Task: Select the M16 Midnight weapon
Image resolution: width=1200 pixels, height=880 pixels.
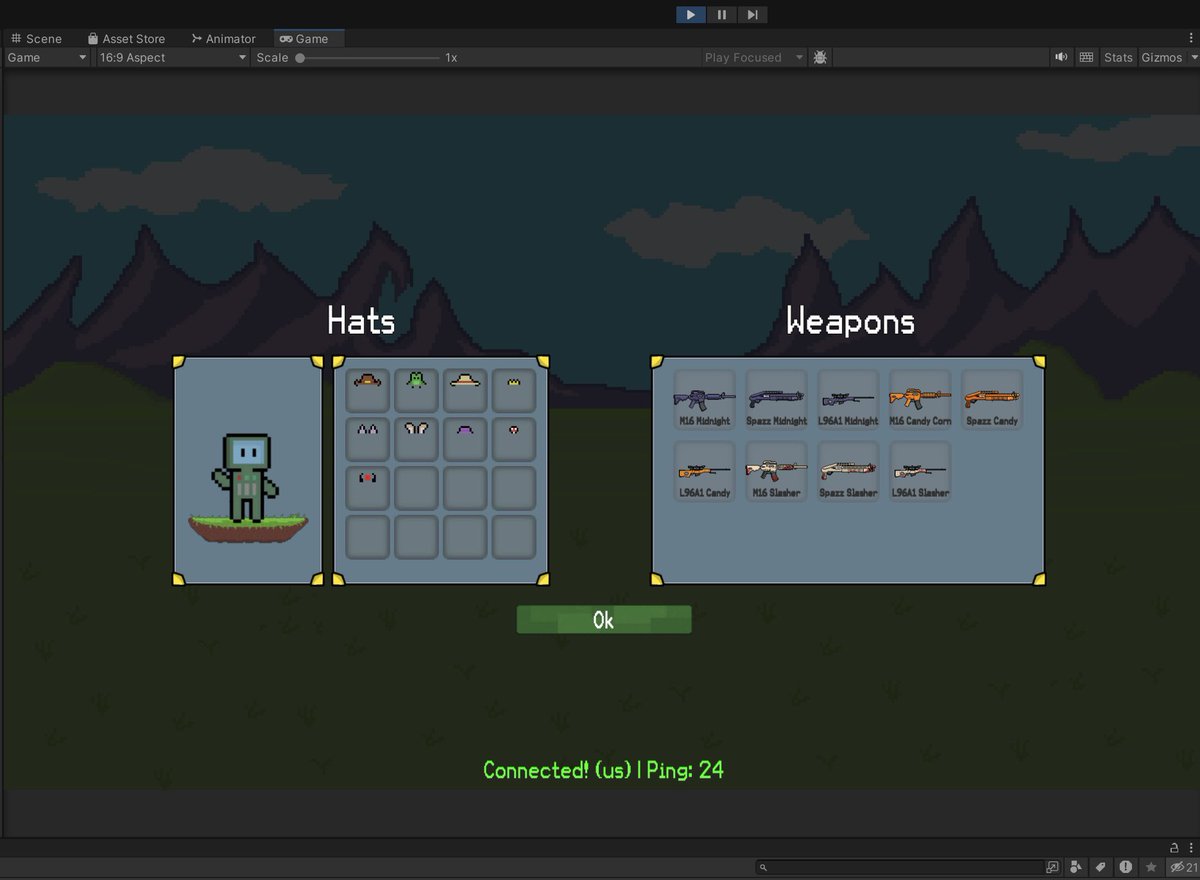Action: point(705,400)
